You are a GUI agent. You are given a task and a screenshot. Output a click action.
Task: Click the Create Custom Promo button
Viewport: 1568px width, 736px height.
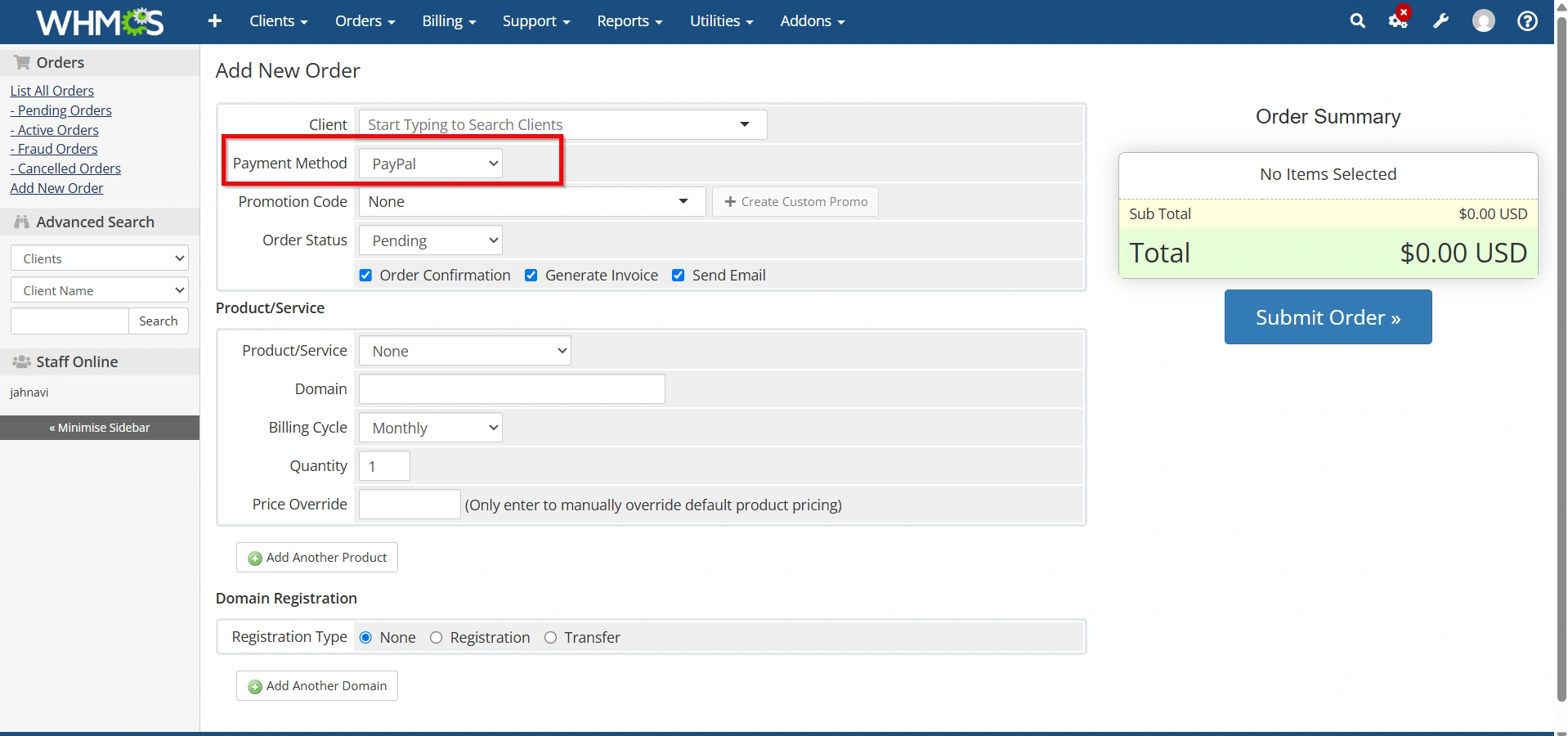click(795, 202)
